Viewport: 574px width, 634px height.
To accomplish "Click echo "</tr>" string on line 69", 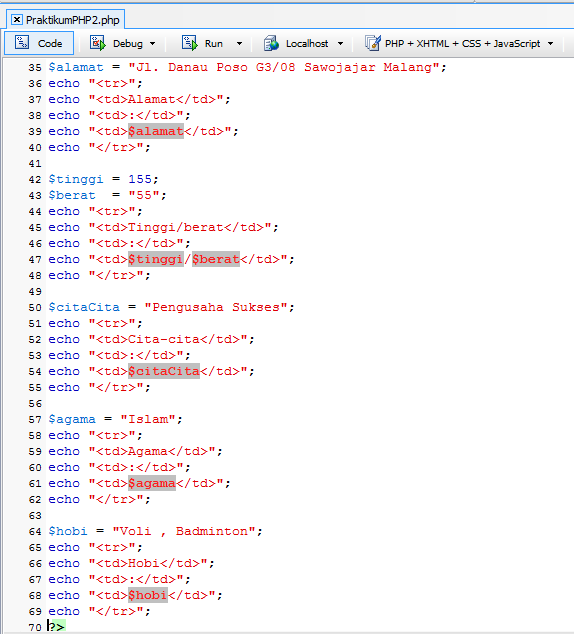I will point(116,611).
